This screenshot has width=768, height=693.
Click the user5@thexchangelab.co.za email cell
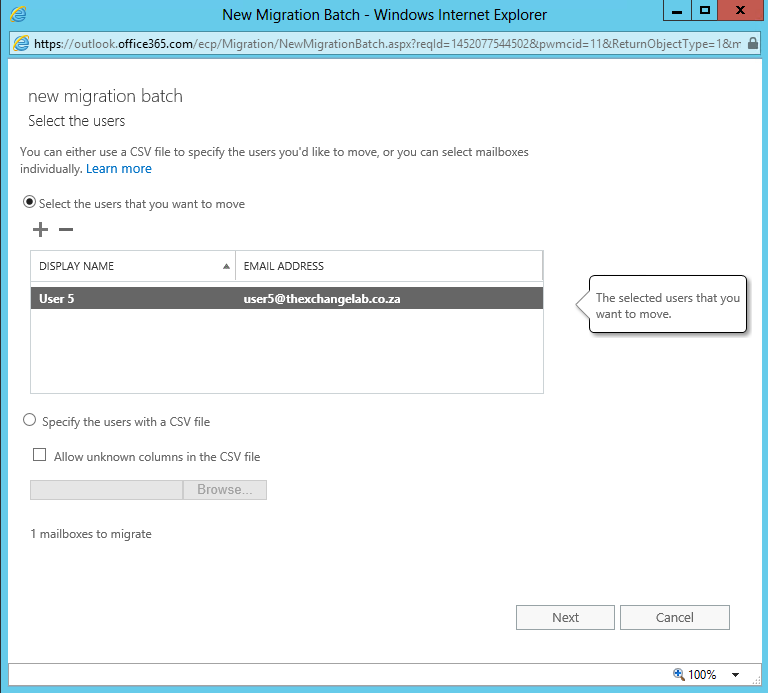322,299
